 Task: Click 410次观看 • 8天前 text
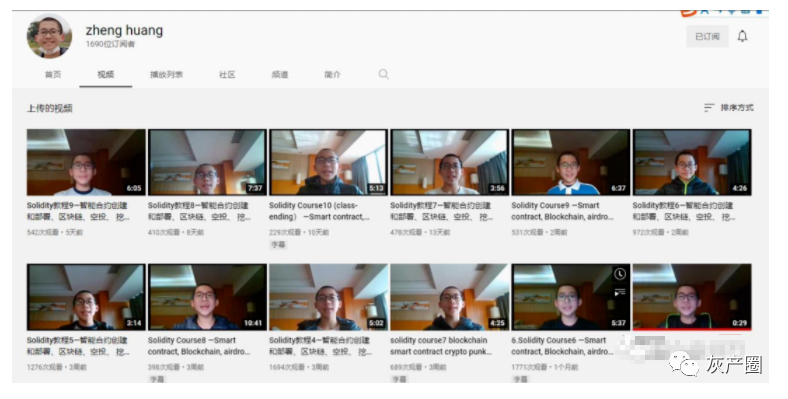tap(176, 233)
